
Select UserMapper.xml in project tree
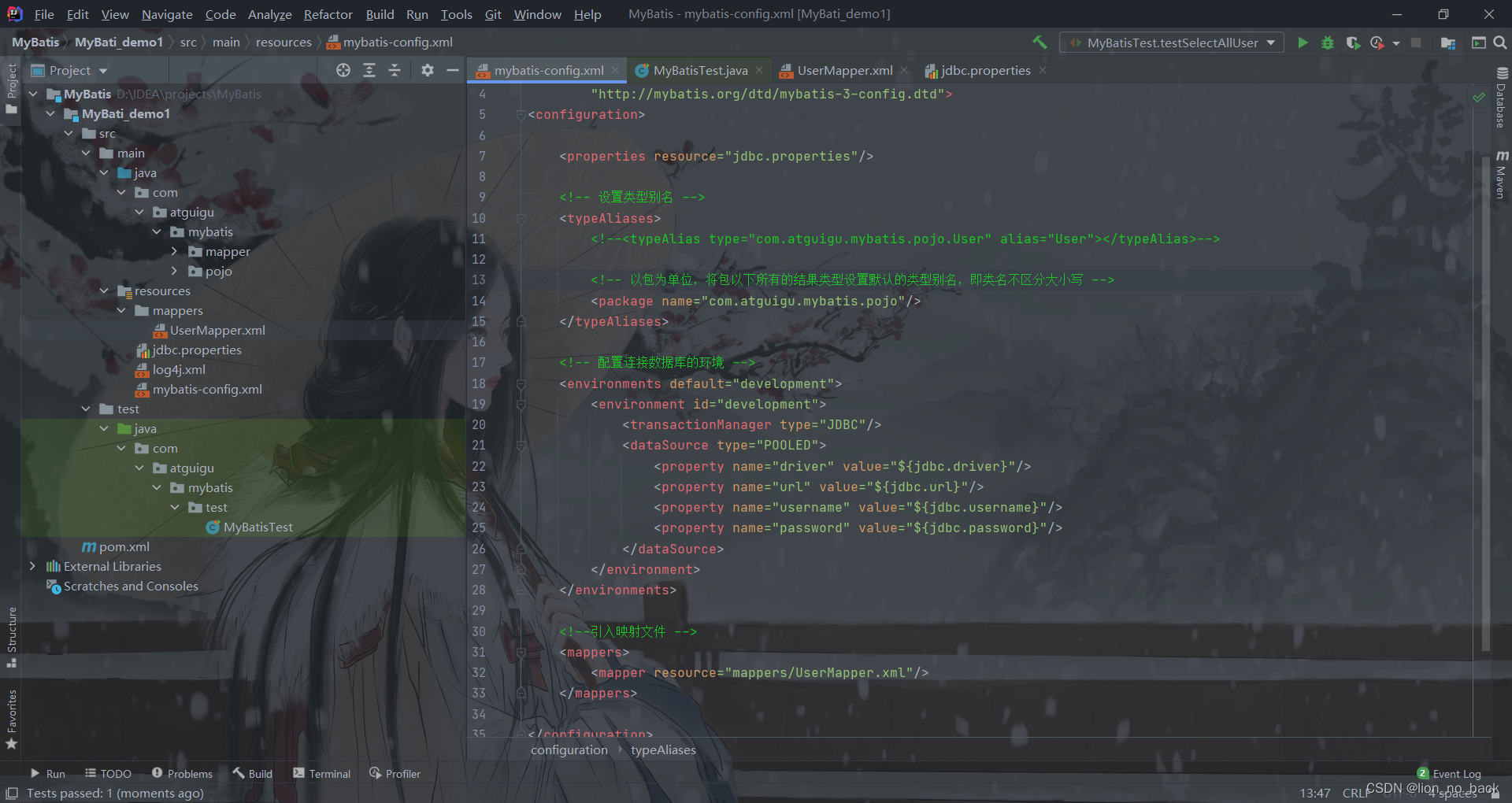217,331
